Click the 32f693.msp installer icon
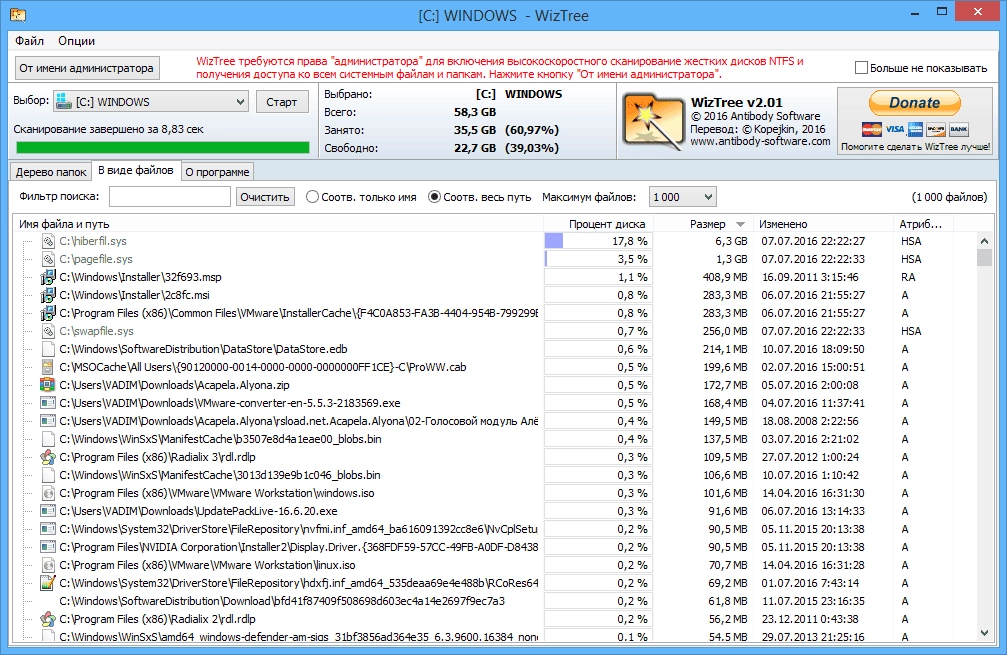The height and width of the screenshot is (655, 1007). tap(48, 277)
